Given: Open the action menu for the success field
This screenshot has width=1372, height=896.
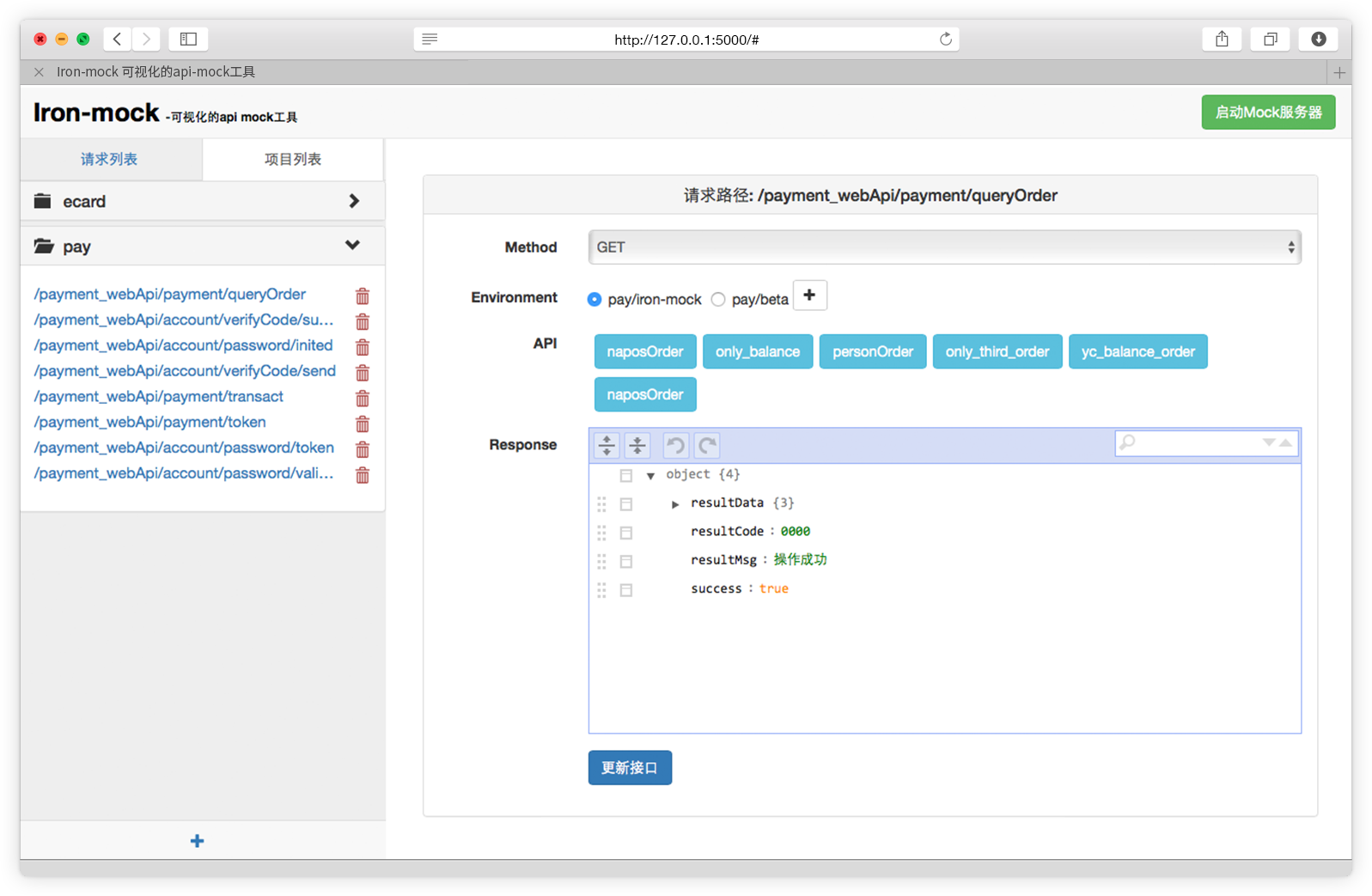Looking at the screenshot, I should pos(626,590).
